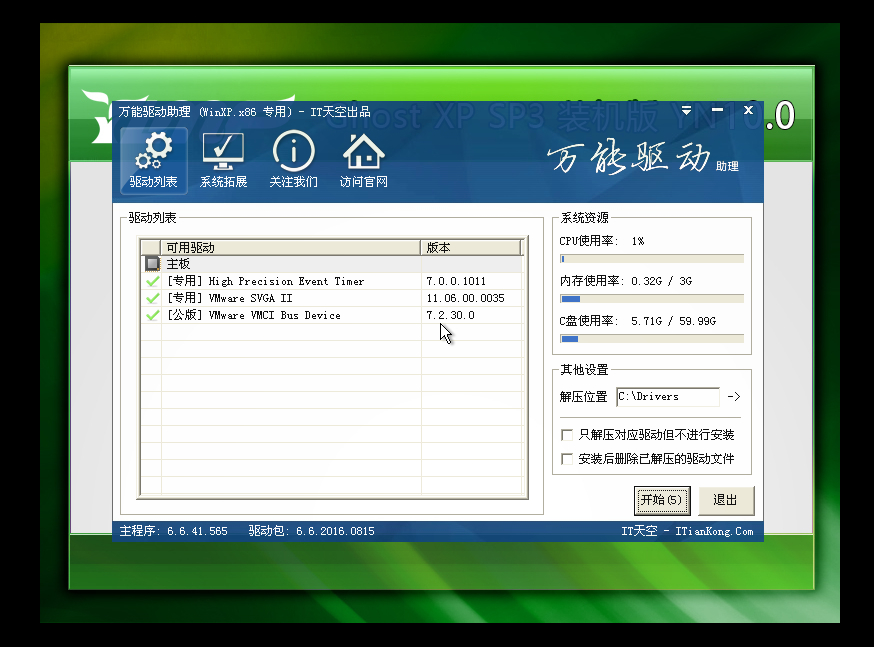This screenshot has width=874, height=647.
Task: Click the title bar dropdown menu icon
Action: pos(687,110)
